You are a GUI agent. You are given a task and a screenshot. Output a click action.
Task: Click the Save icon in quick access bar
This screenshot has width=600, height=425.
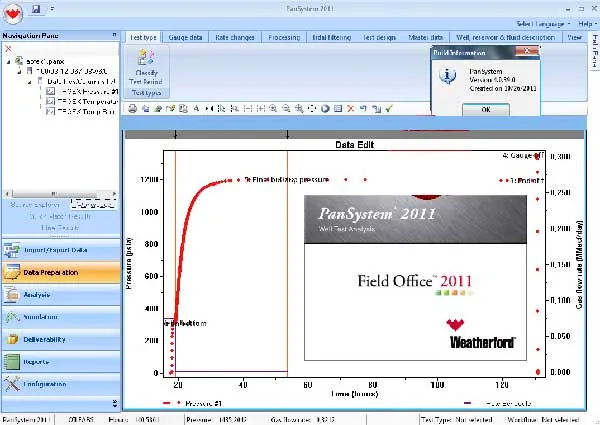click(x=36, y=9)
